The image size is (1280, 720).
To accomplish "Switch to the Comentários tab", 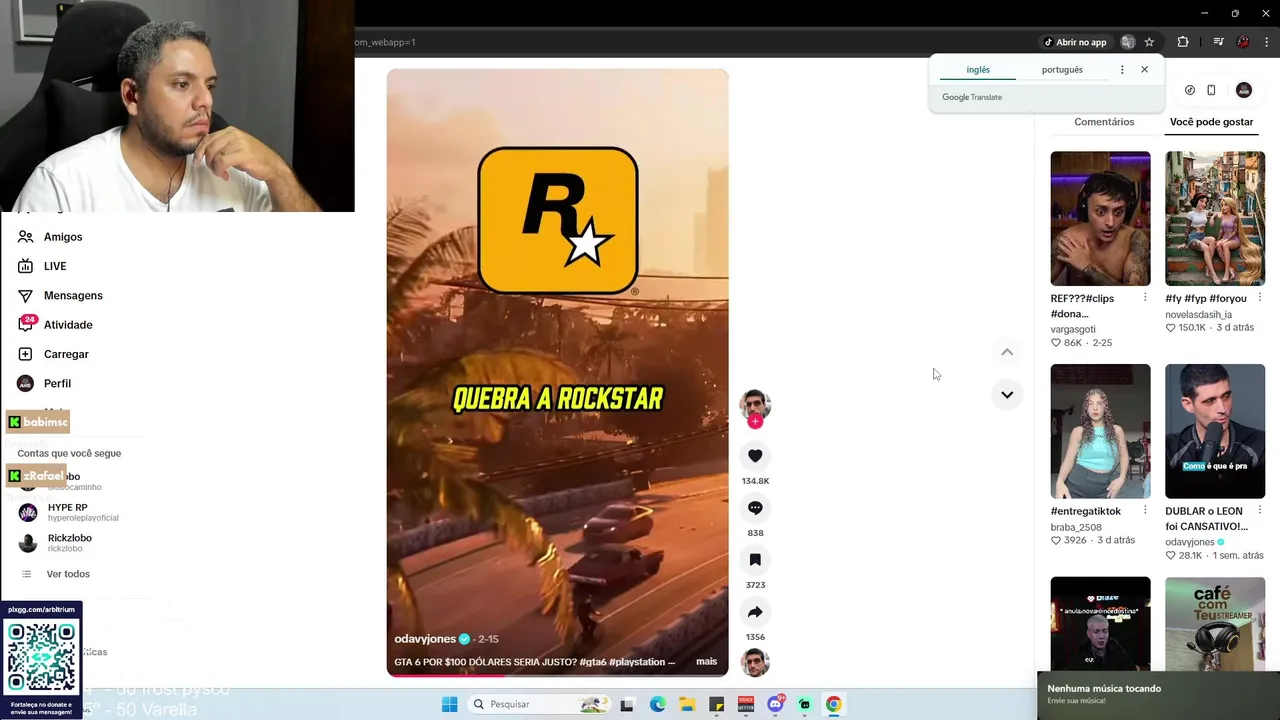I will point(1104,122).
